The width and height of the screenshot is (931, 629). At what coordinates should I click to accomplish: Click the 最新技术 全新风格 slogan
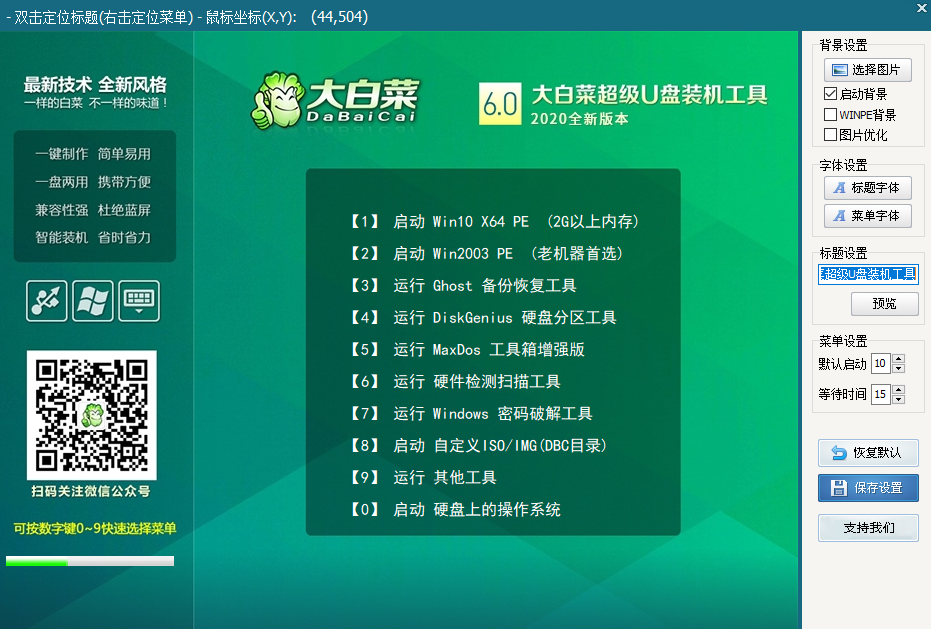pos(95,85)
